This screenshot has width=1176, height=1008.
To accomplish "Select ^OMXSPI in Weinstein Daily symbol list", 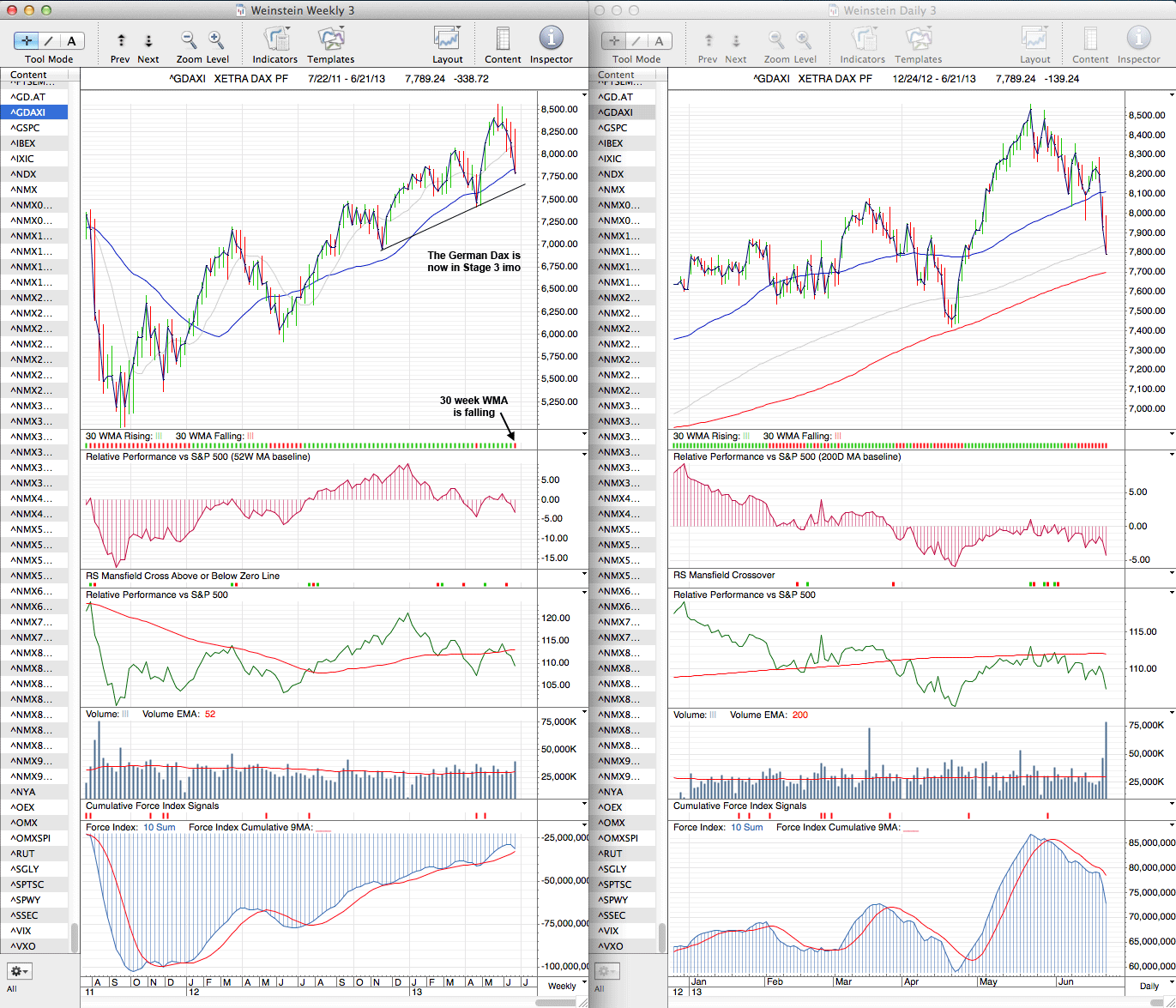I will (x=622, y=838).
